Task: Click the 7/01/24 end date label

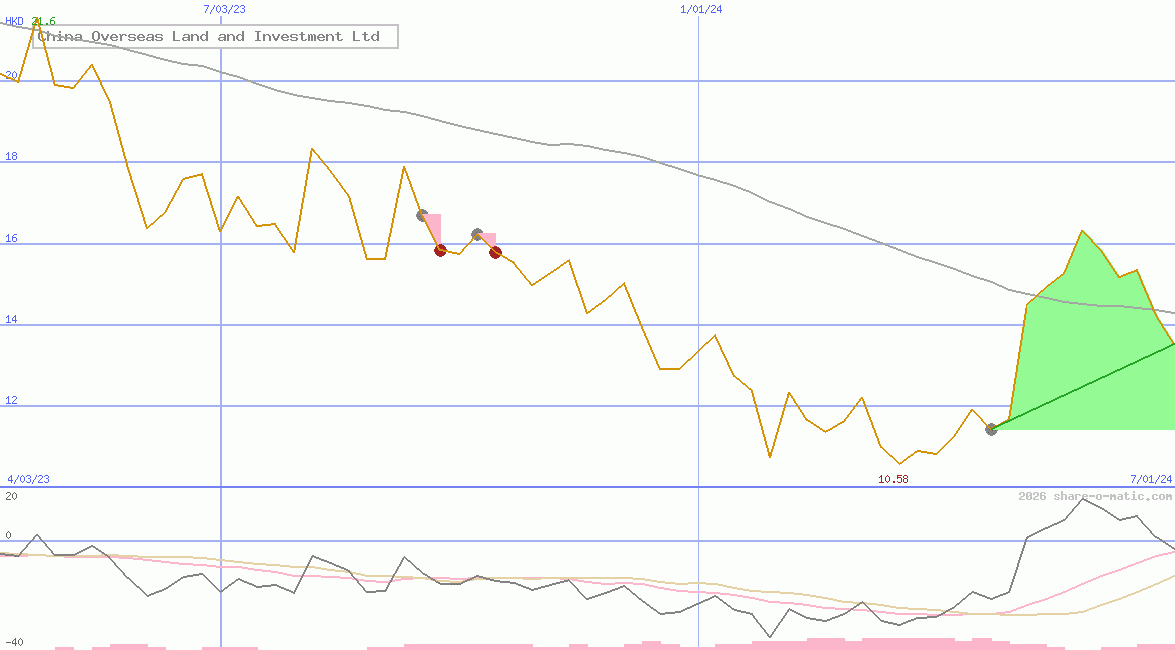Action: coord(1150,479)
